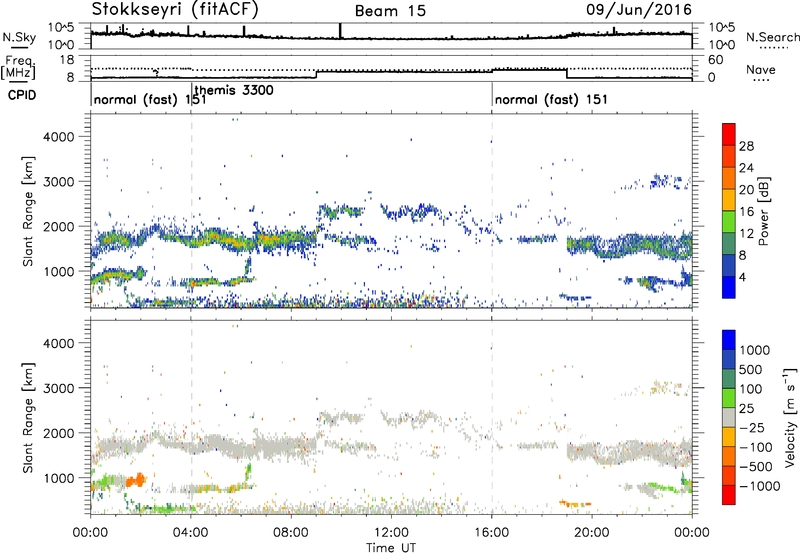Click the tall noise spike near 10:00 in N.Sky panel
This screenshot has height=554, width=800.
(x=340, y=31)
